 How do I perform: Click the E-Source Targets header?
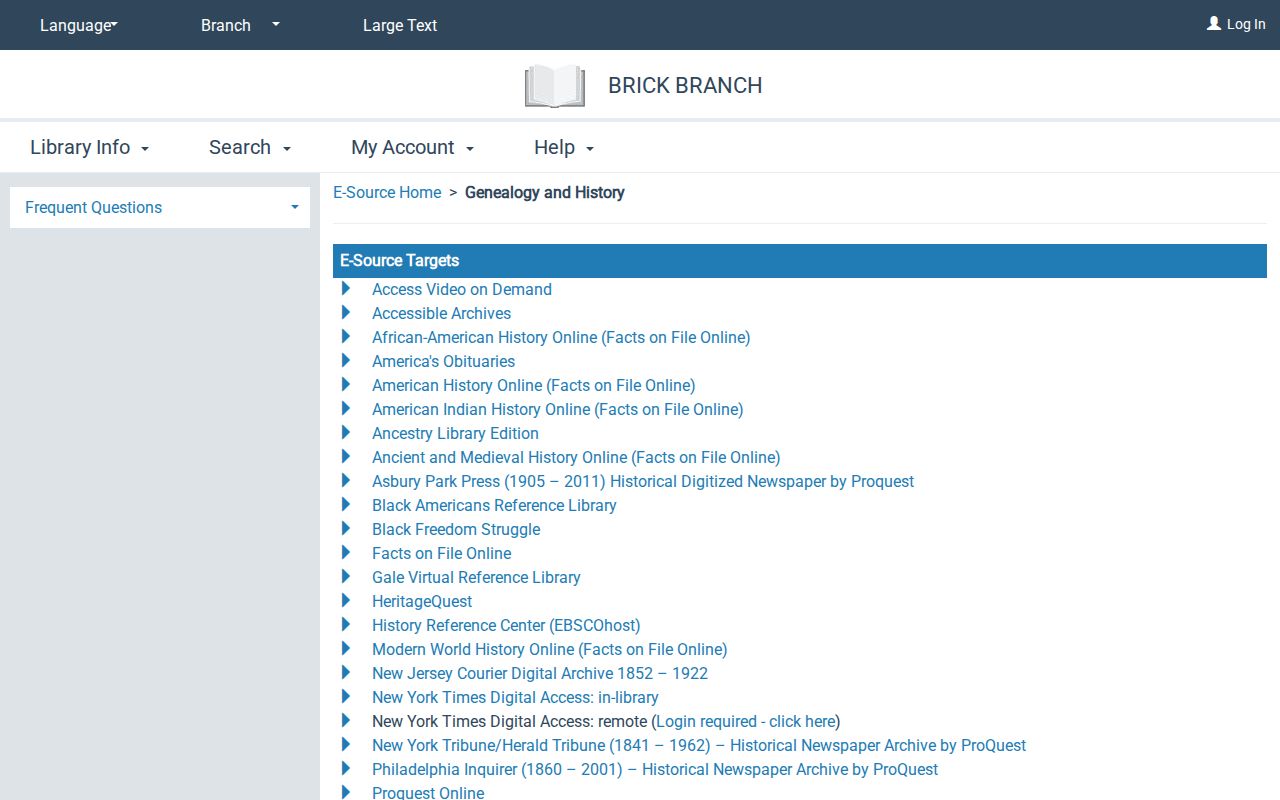(800, 260)
